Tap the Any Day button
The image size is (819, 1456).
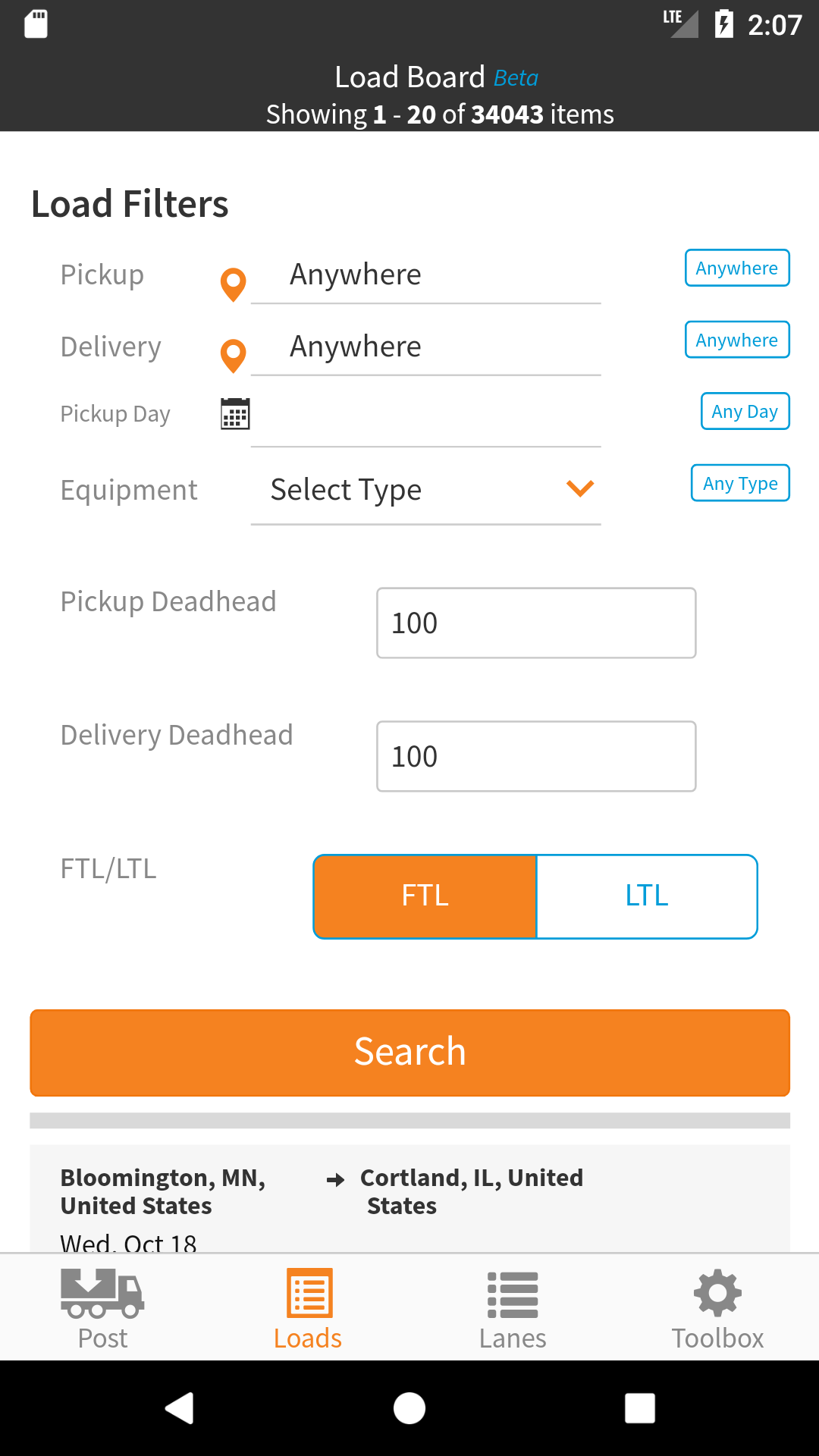click(x=745, y=411)
